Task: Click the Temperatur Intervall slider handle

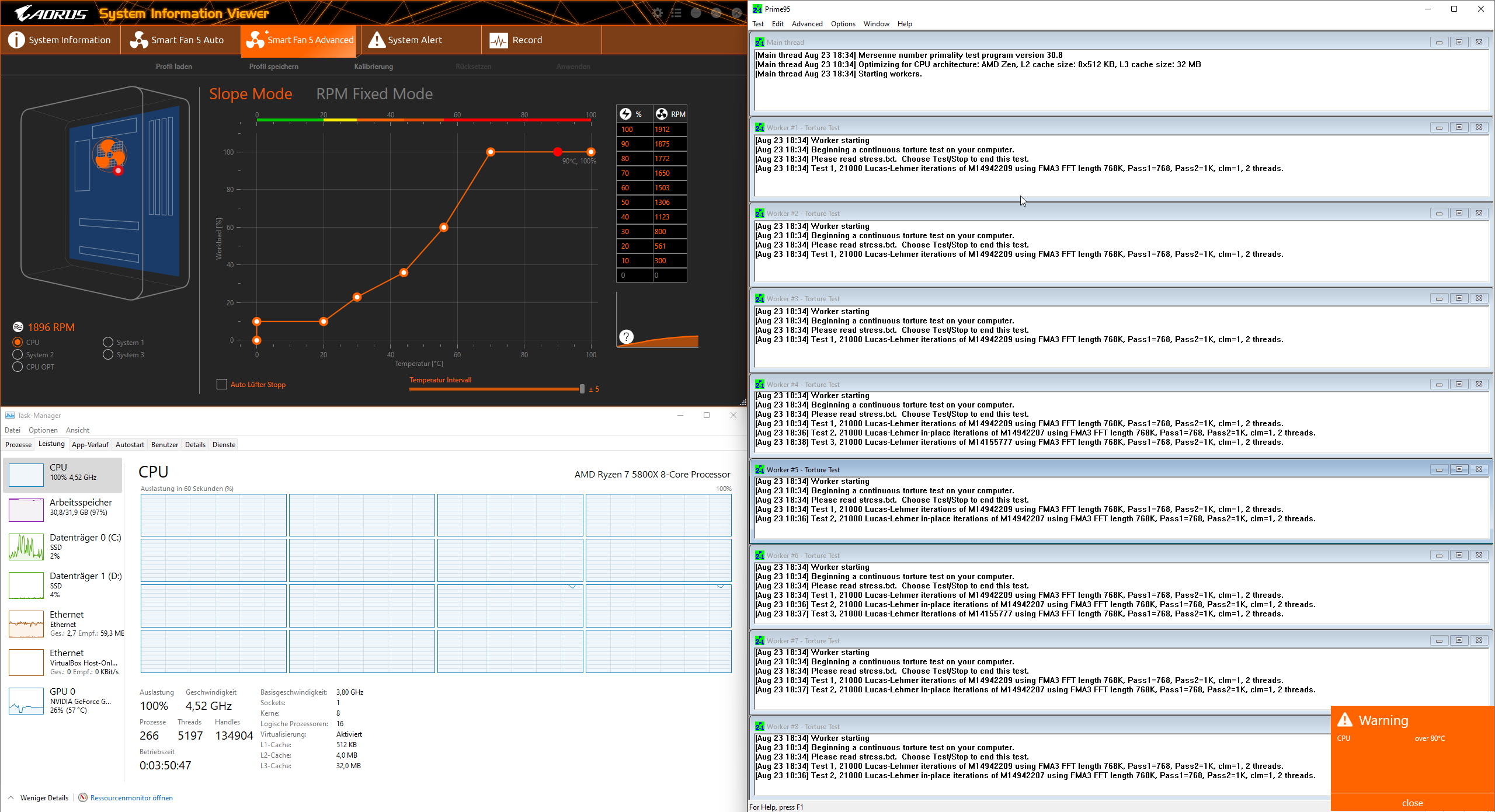Action: 582,389
